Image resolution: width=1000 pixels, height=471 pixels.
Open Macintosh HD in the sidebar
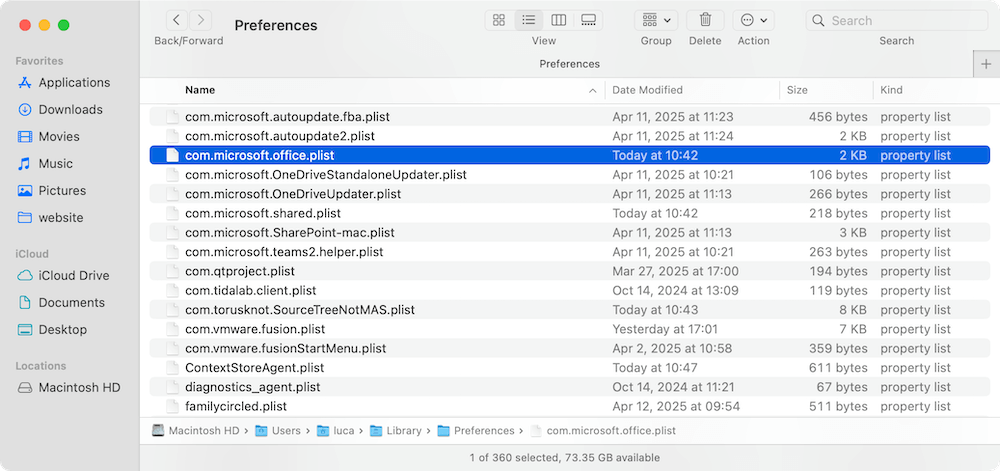pyautogui.click(x=68, y=388)
